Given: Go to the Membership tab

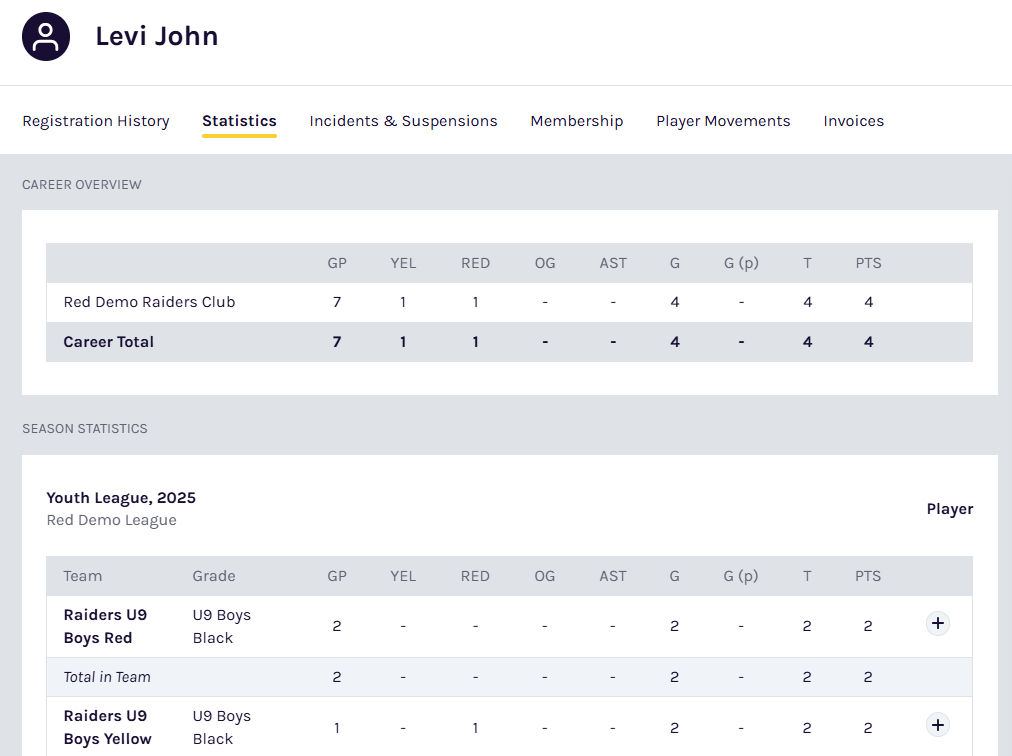Looking at the screenshot, I should tap(576, 121).
